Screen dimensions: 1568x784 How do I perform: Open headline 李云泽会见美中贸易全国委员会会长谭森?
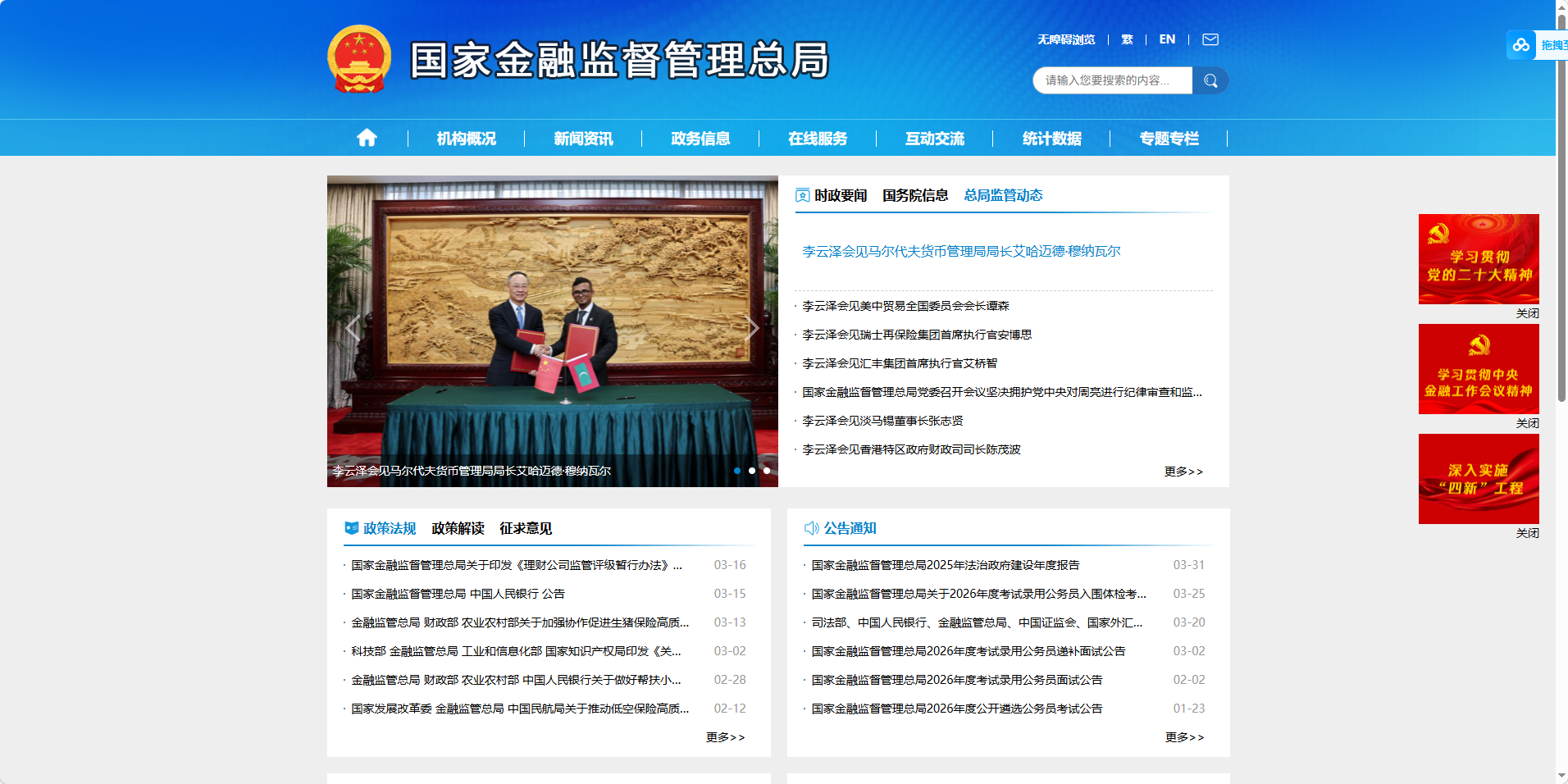click(x=905, y=306)
